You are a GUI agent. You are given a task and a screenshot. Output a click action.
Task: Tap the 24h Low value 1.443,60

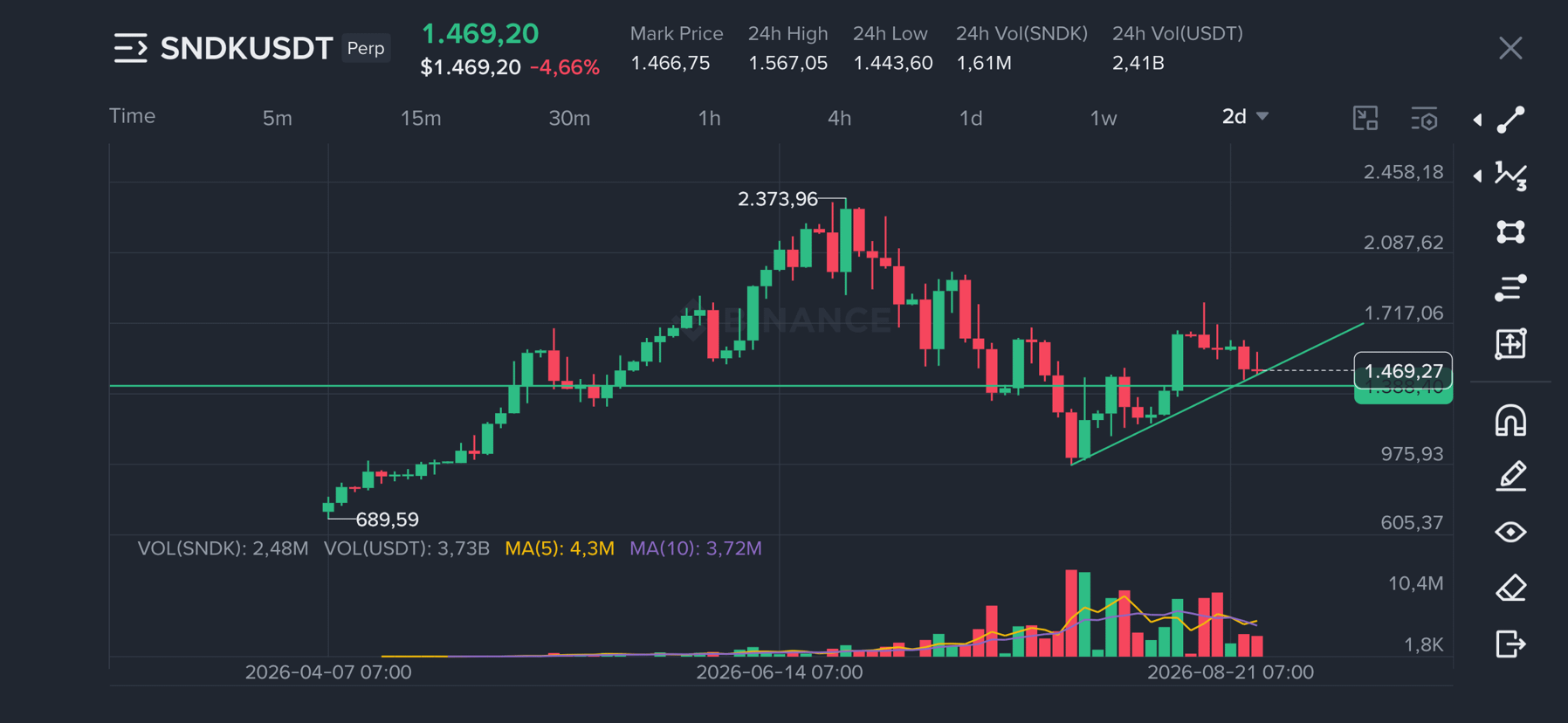893,63
